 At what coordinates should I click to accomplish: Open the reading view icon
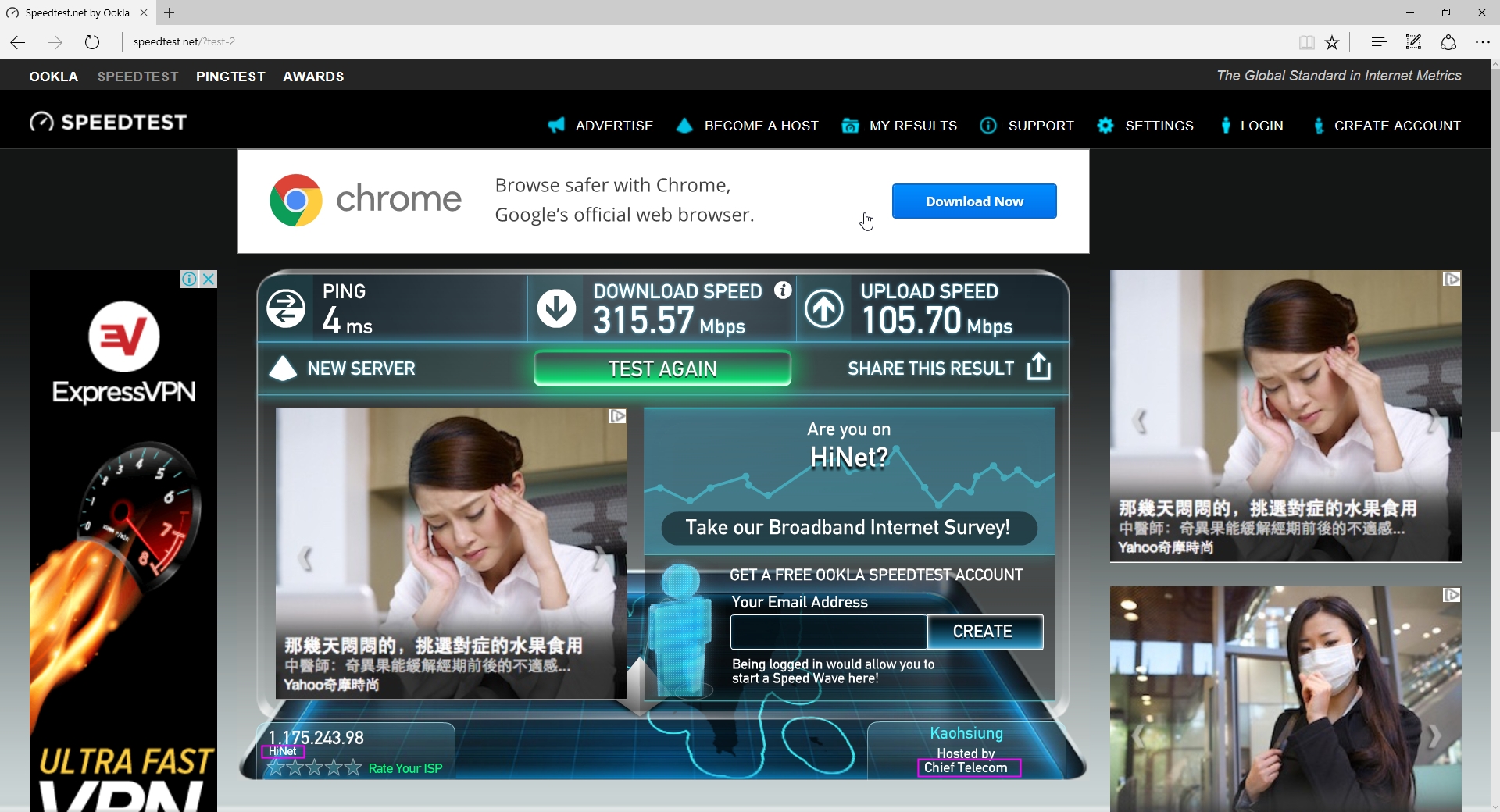tap(1306, 42)
